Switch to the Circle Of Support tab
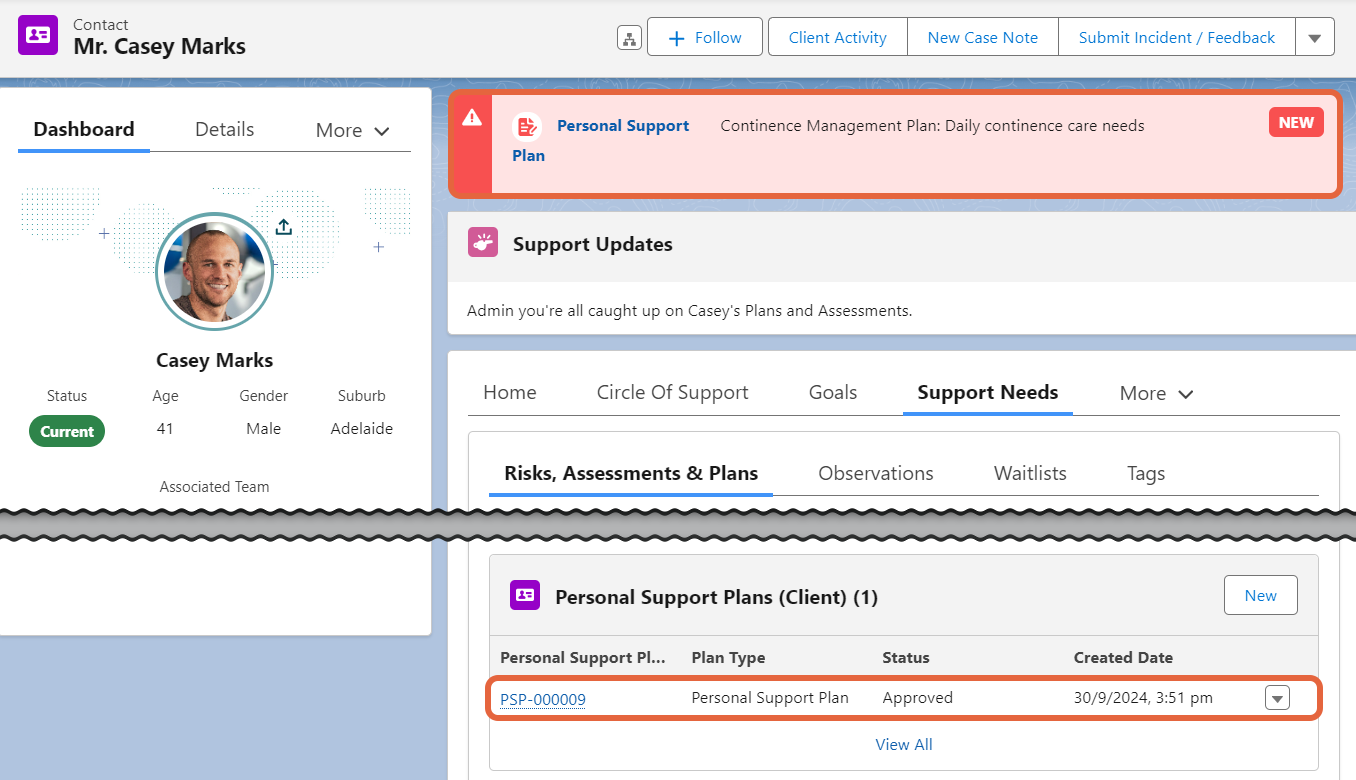Viewport: 1356px width, 780px height. (x=672, y=392)
